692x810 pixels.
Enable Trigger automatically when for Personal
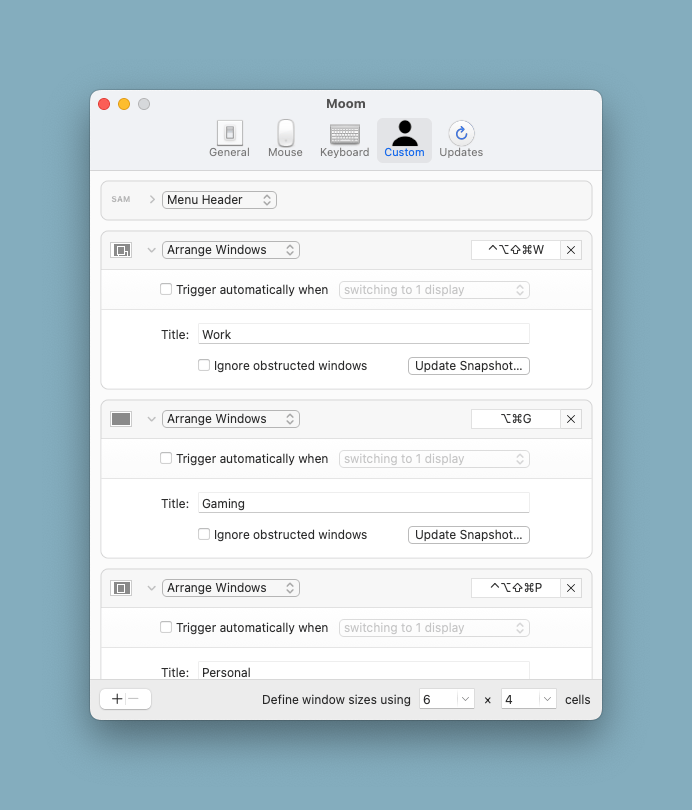click(166, 627)
